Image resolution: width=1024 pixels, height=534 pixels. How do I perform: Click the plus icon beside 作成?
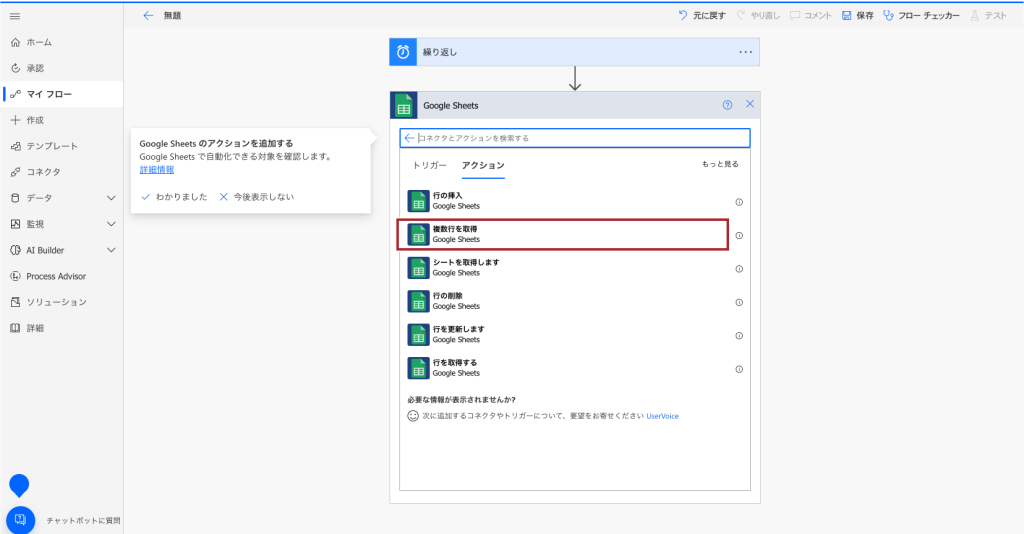16,120
